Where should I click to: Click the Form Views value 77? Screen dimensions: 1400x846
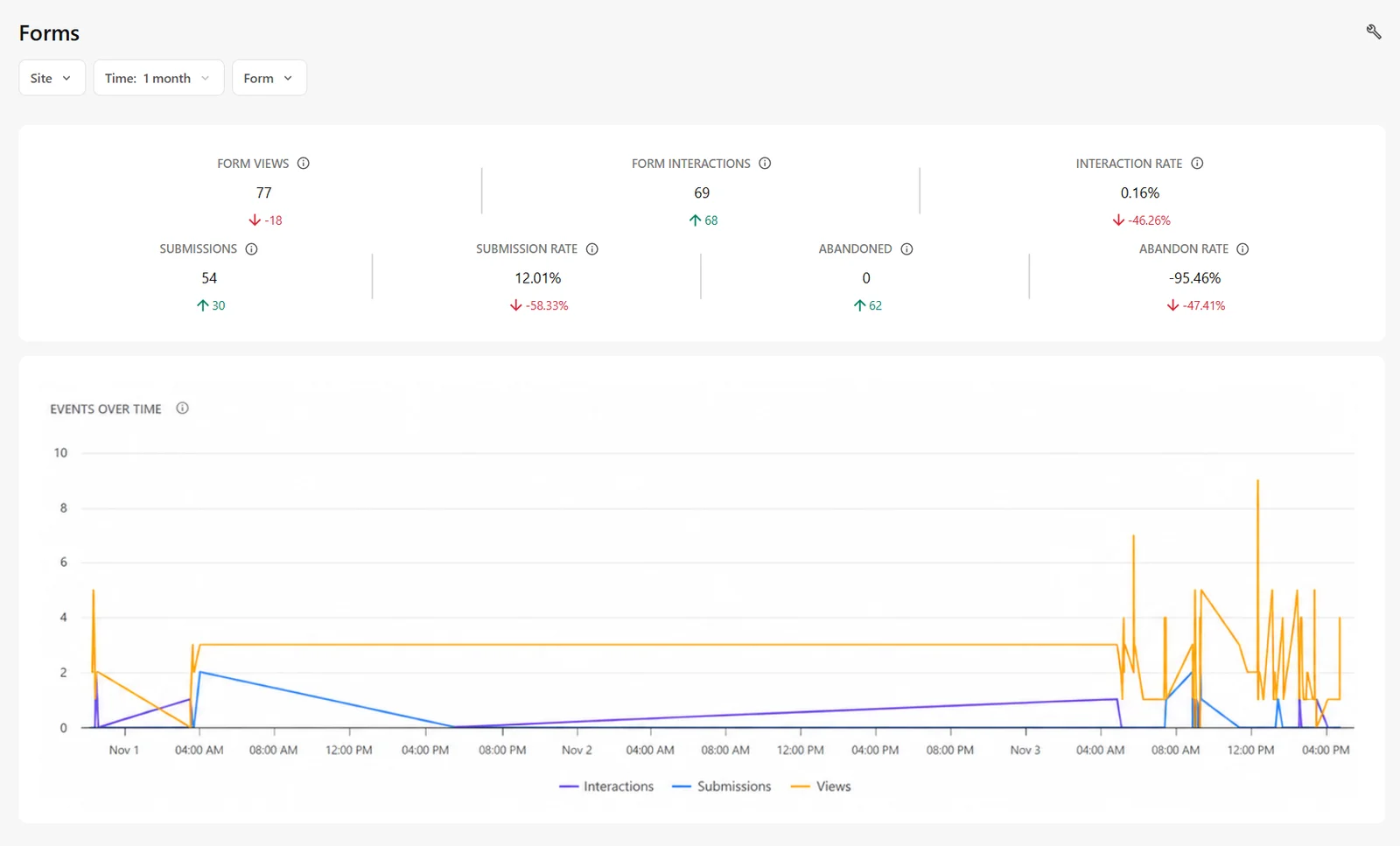point(264,192)
